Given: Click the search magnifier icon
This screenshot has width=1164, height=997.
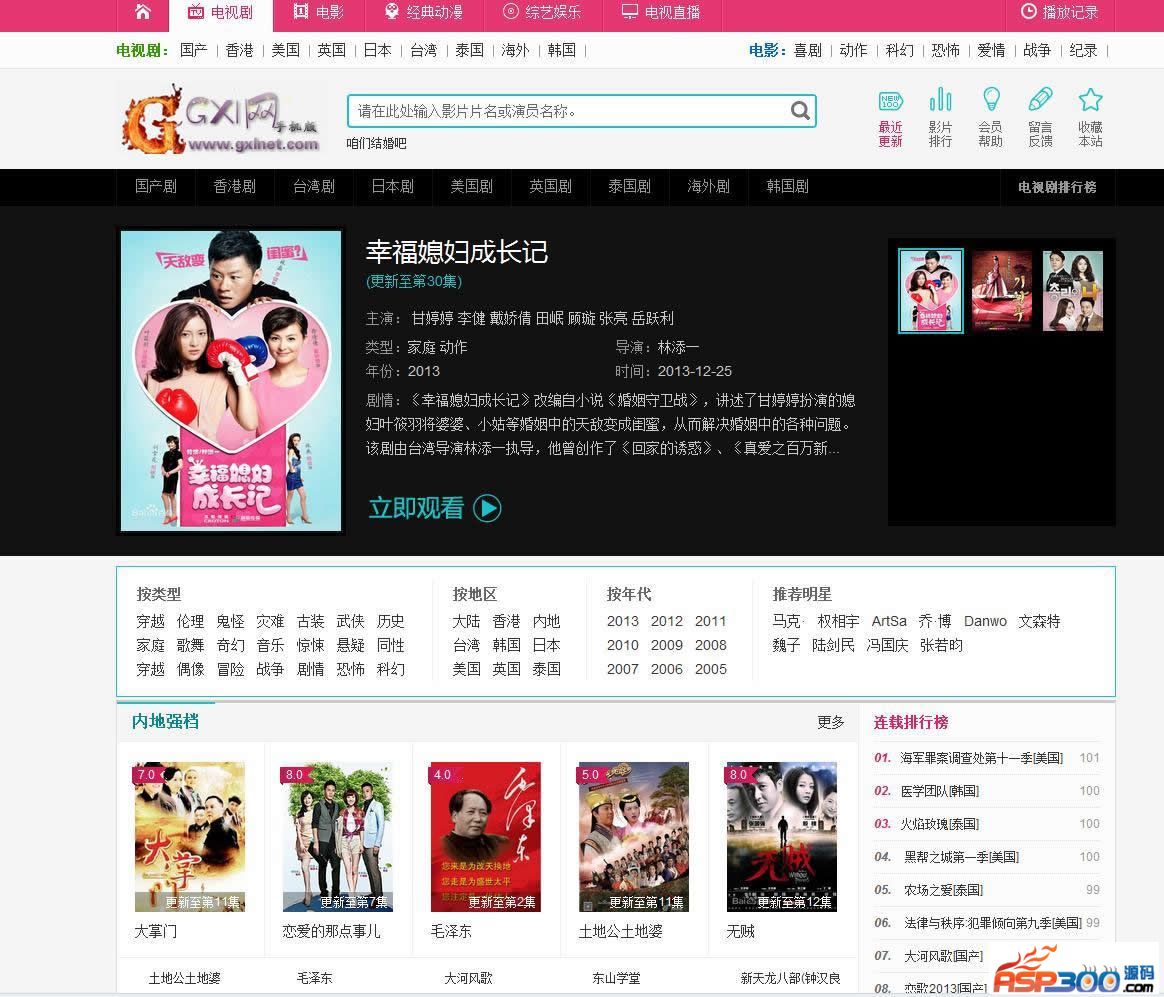Looking at the screenshot, I should point(800,111).
